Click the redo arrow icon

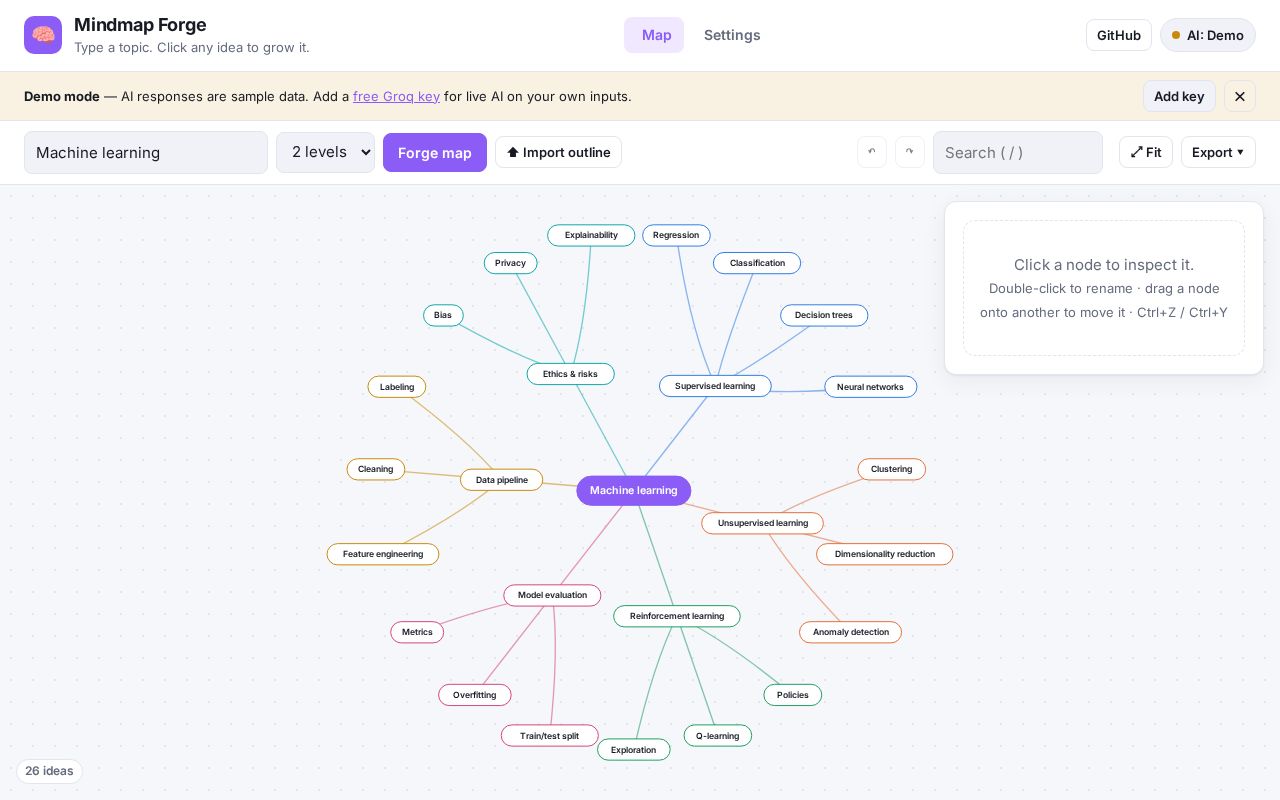coord(909,152)
